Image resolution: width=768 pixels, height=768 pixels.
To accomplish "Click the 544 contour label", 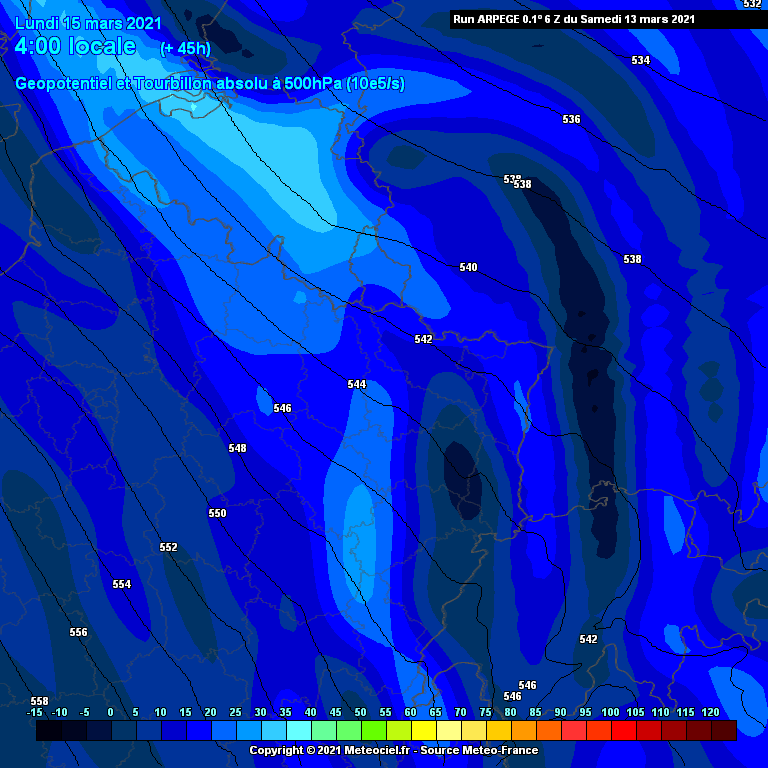I will (x=357, y=384).
